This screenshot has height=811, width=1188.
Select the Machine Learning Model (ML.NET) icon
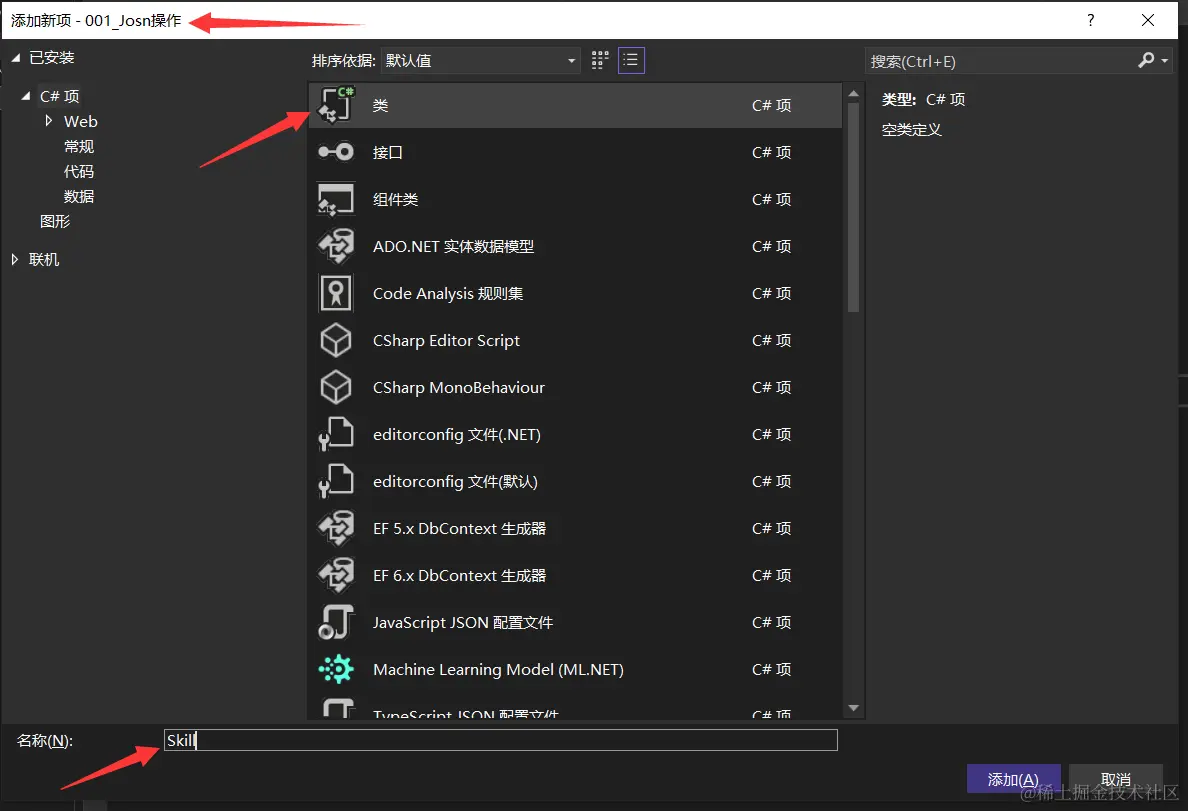335,669
